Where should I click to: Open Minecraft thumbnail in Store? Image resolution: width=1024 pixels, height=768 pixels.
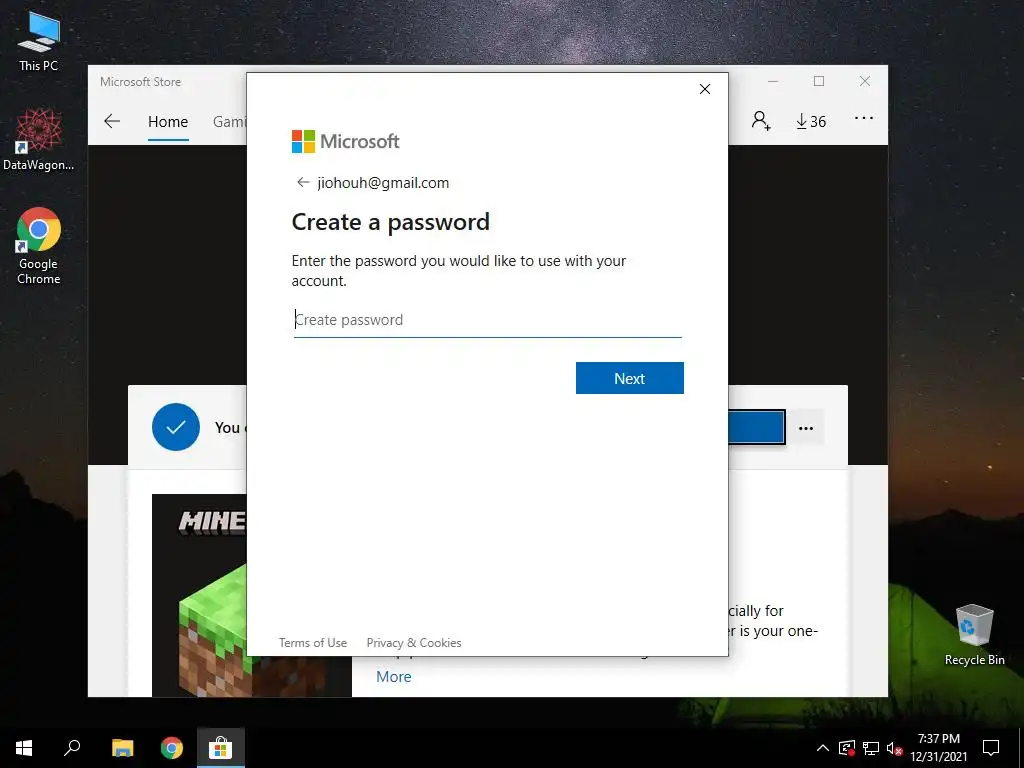pos(200,595)
